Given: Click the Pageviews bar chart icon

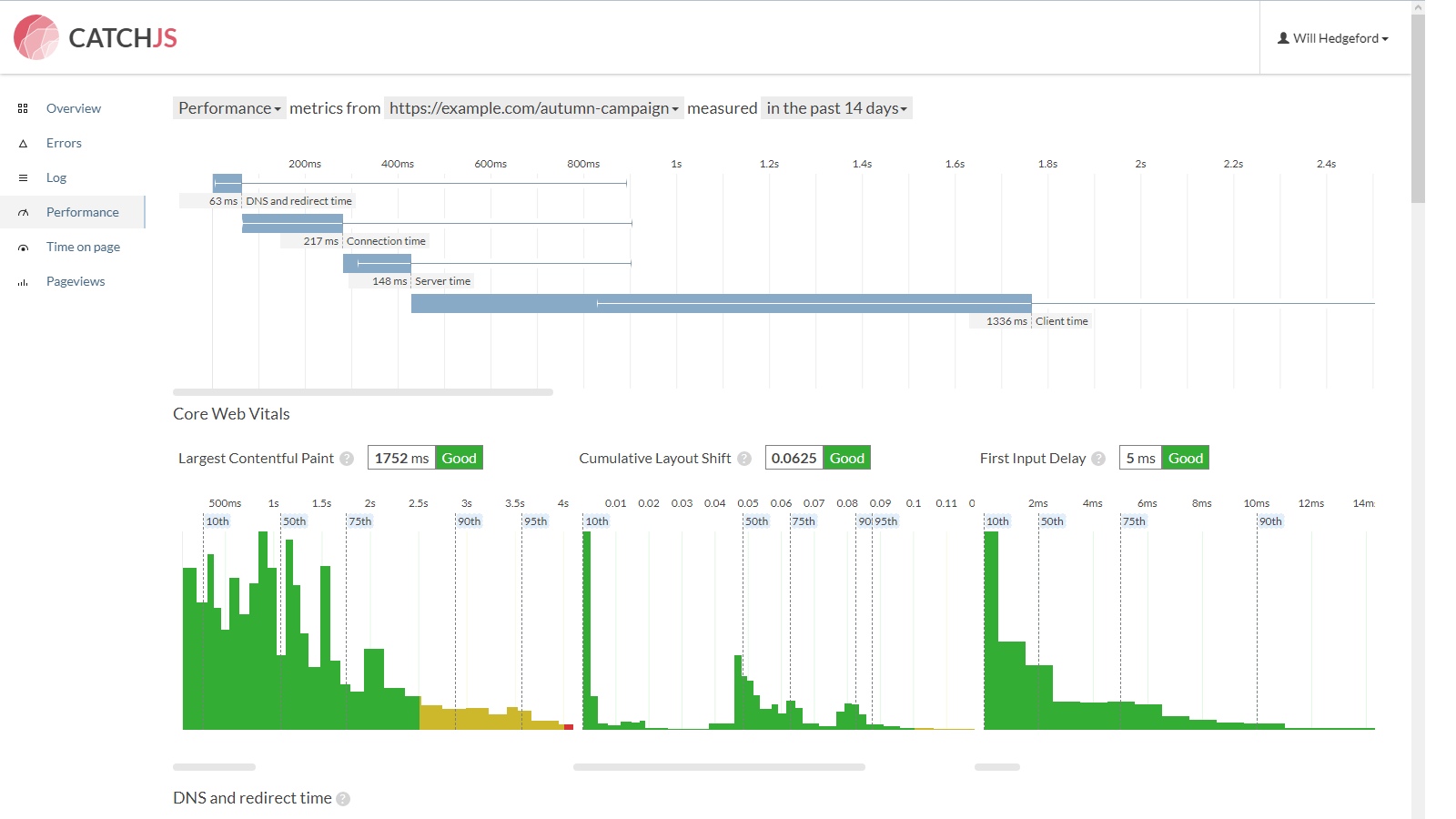Looking at the screenshot, I should click(23, 282).
